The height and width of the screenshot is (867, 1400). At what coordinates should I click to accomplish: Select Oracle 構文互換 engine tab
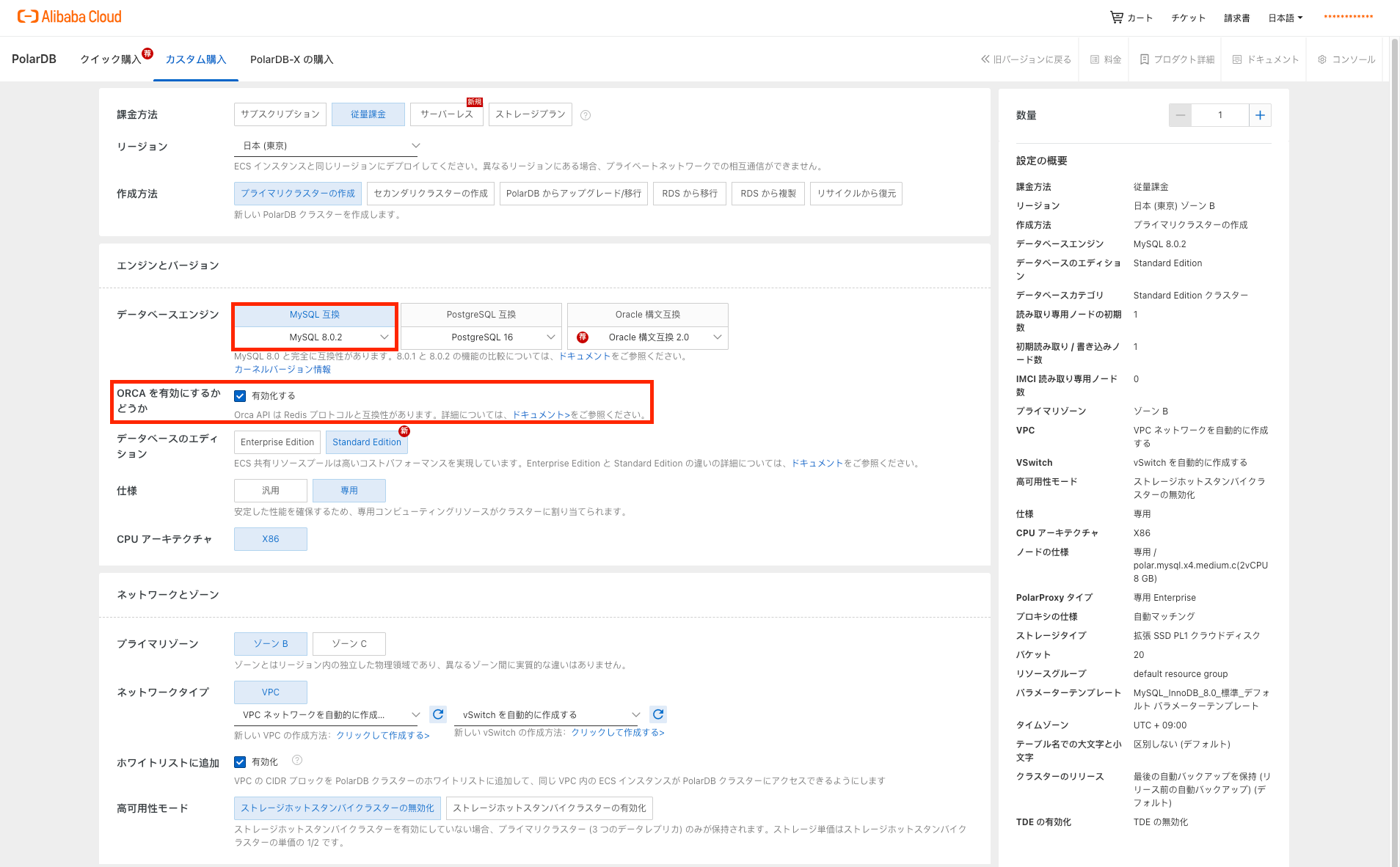(648, 315)
